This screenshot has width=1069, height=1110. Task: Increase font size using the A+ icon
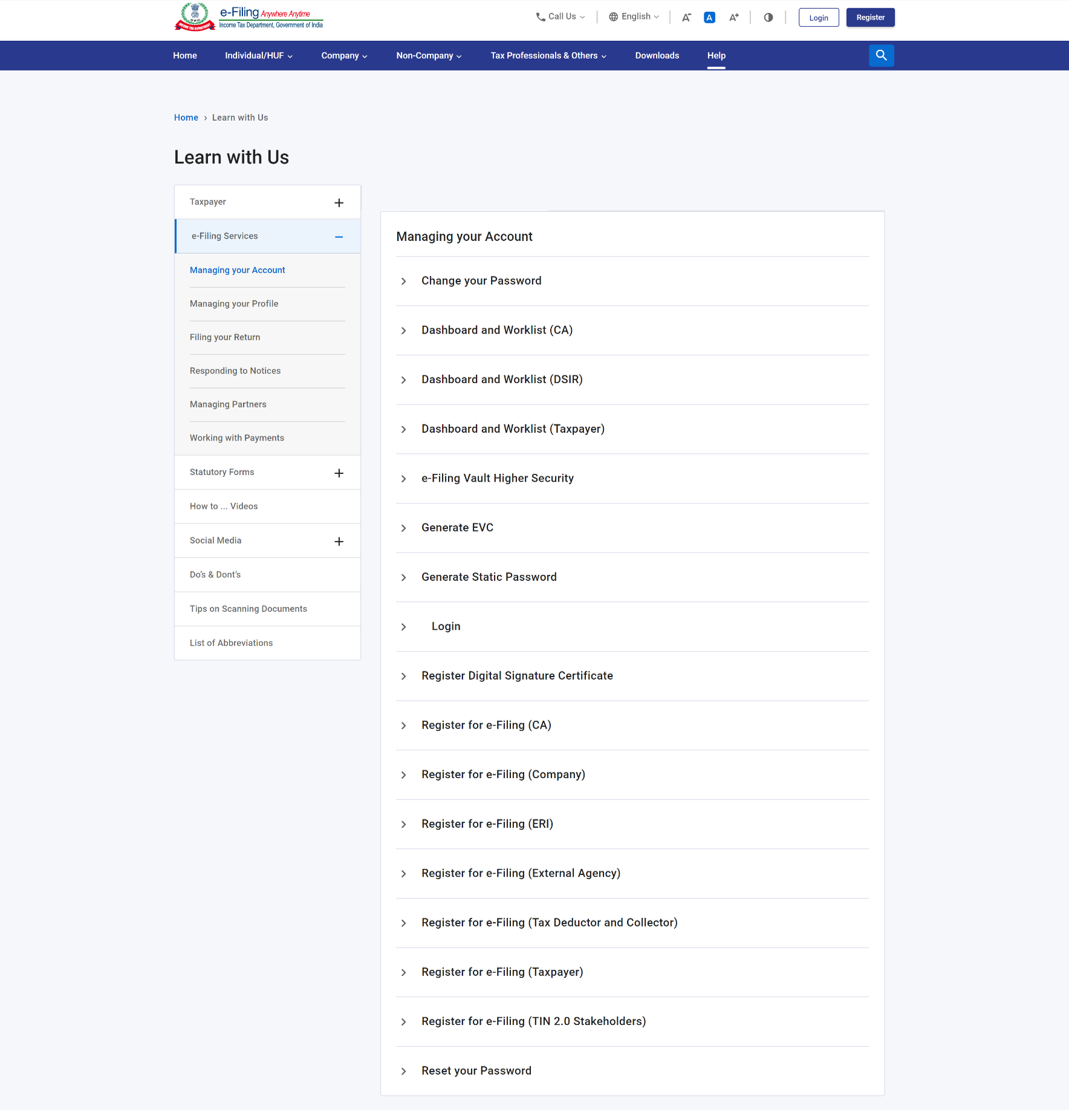[733, 17]
